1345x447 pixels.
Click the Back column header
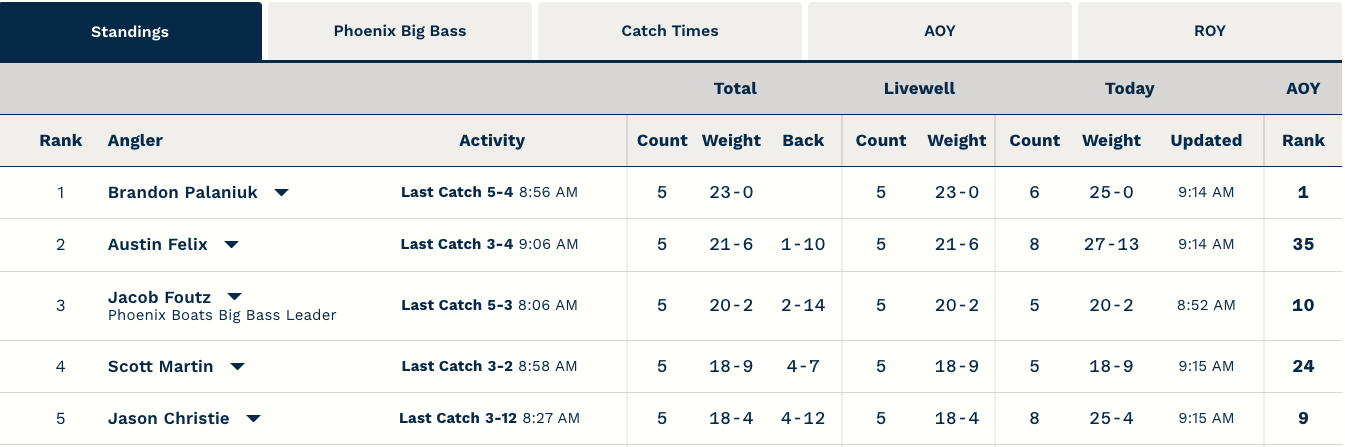click(803, 141)
